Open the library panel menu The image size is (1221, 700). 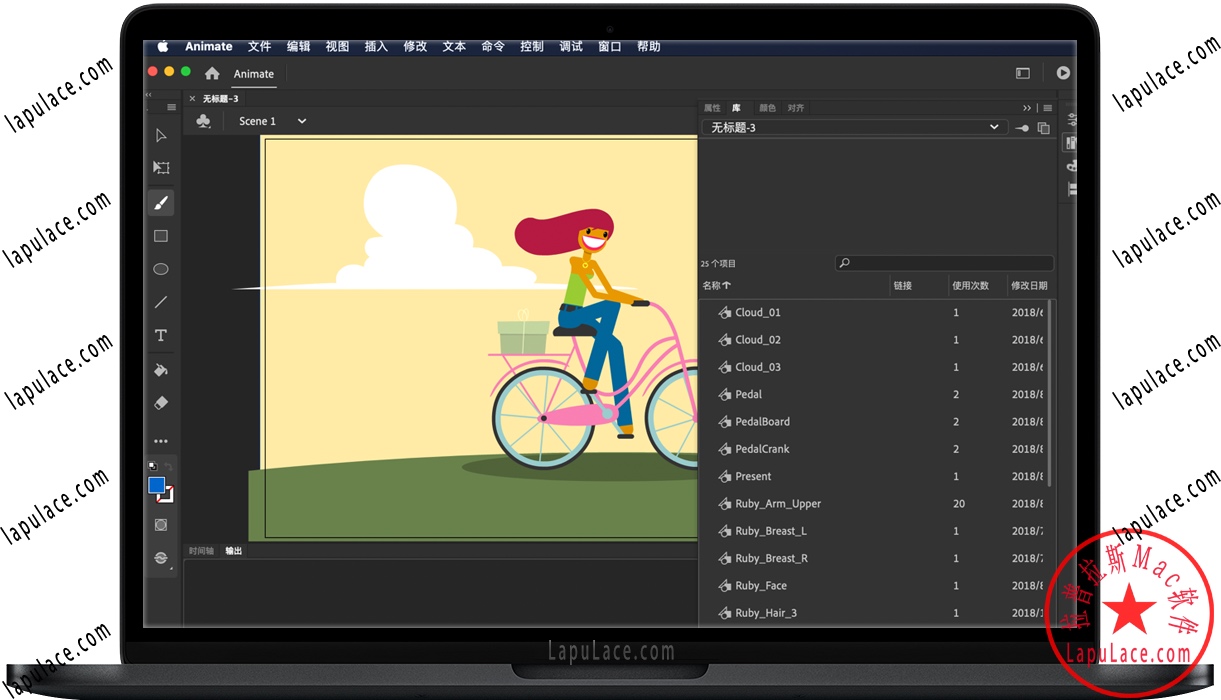pyautogui.click(x=1046, y=107)
